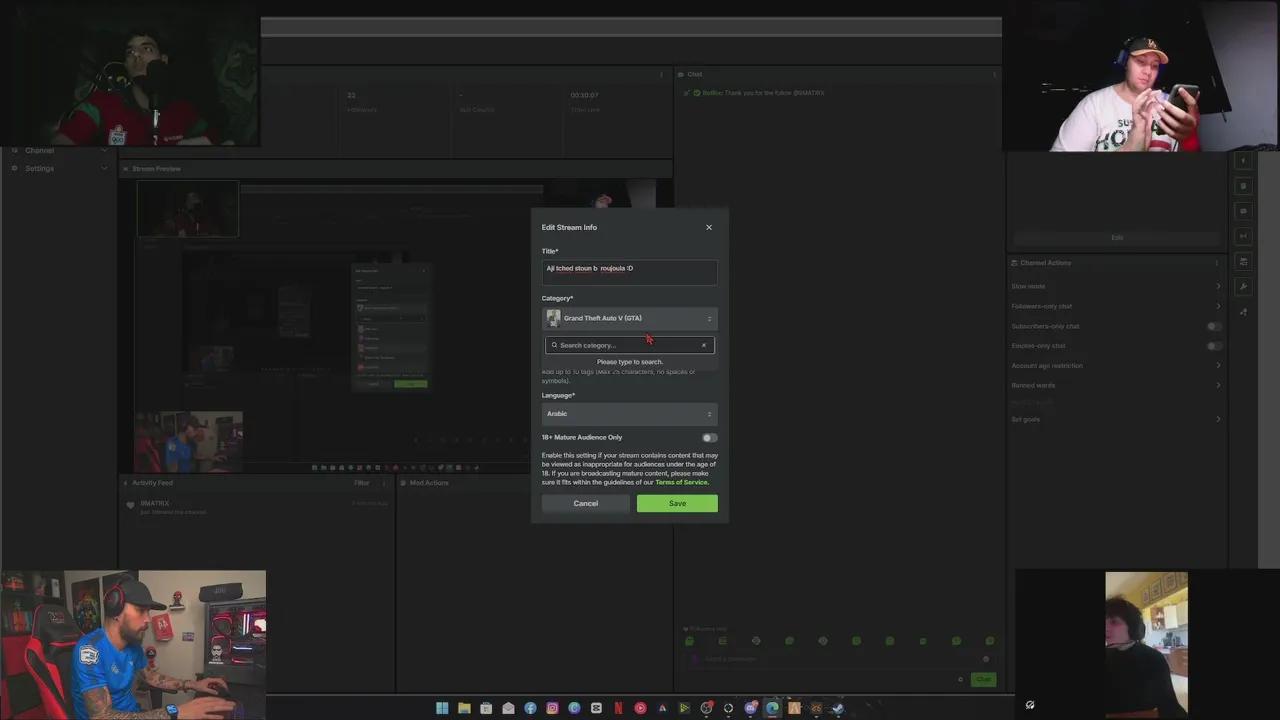Toggle the 18+ Mature Audience Only switch

coord(709,437)
